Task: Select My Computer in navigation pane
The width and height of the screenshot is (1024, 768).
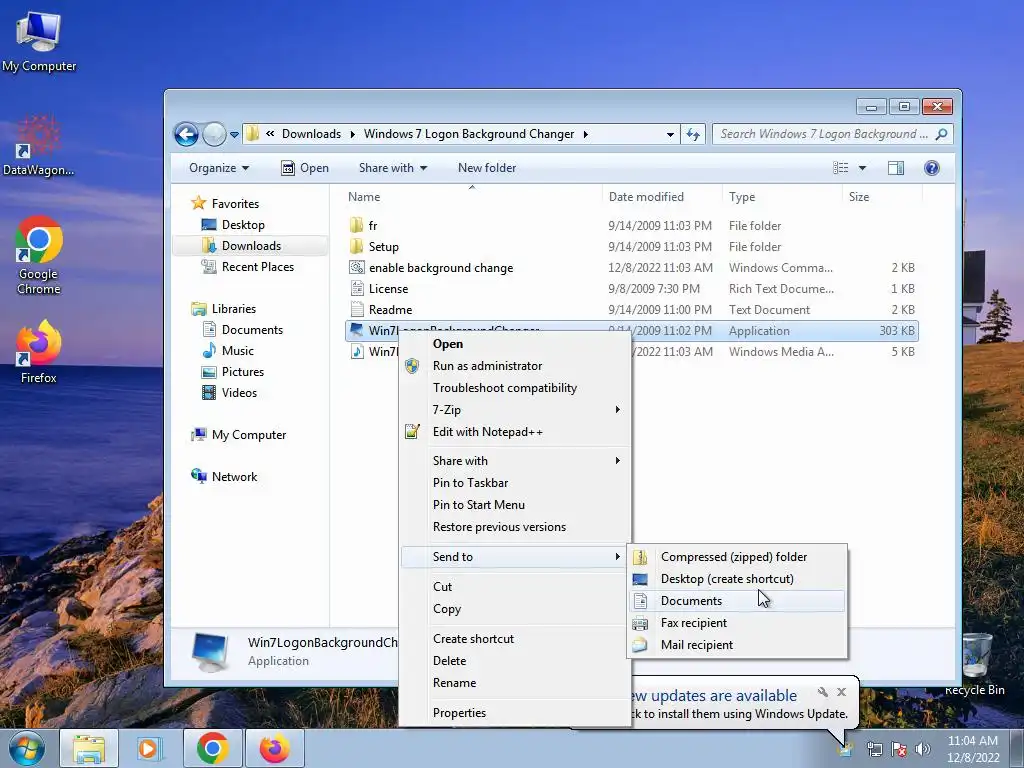Action: point(249,435)
